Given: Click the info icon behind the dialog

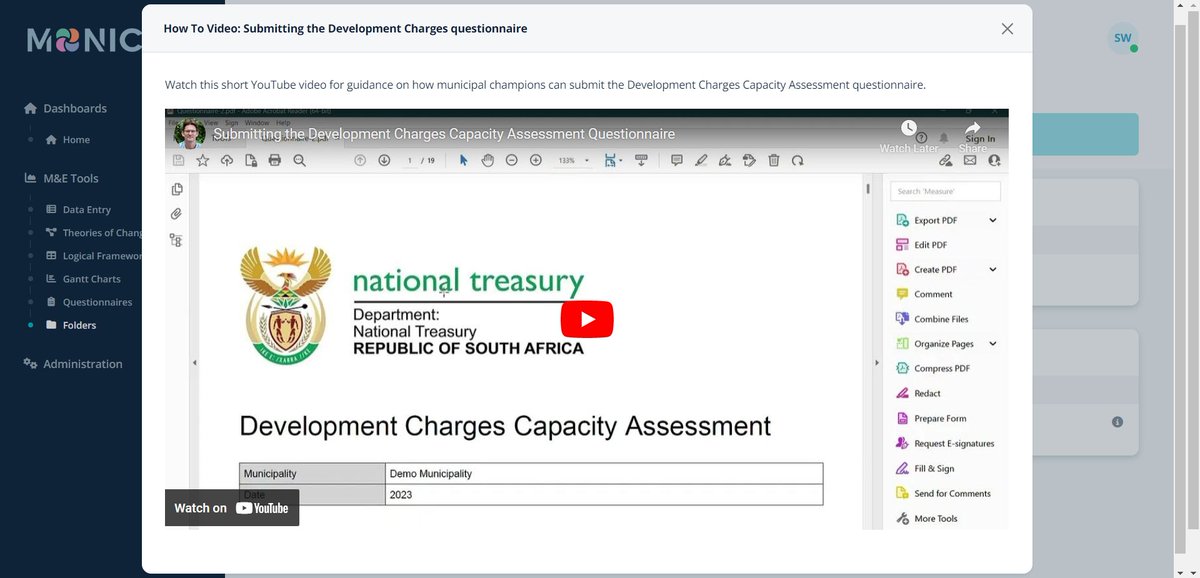Looking at the screenshot, I should 1117,422.
